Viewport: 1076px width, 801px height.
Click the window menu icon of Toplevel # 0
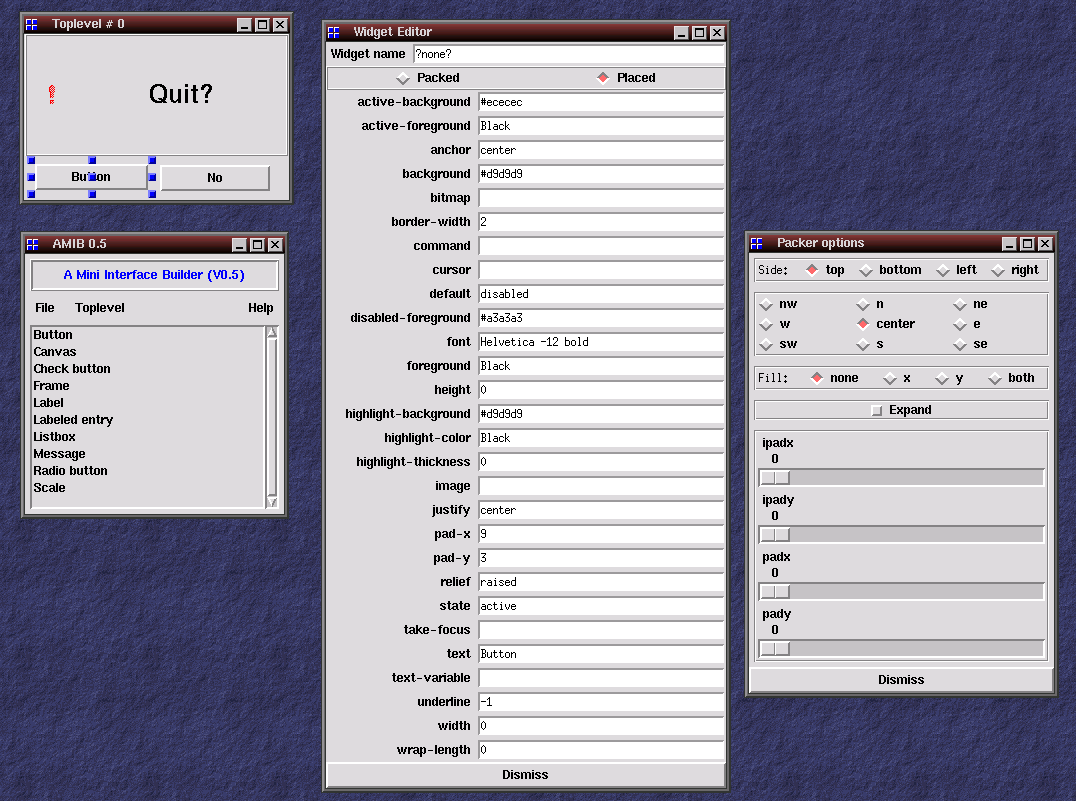(33, 24)
